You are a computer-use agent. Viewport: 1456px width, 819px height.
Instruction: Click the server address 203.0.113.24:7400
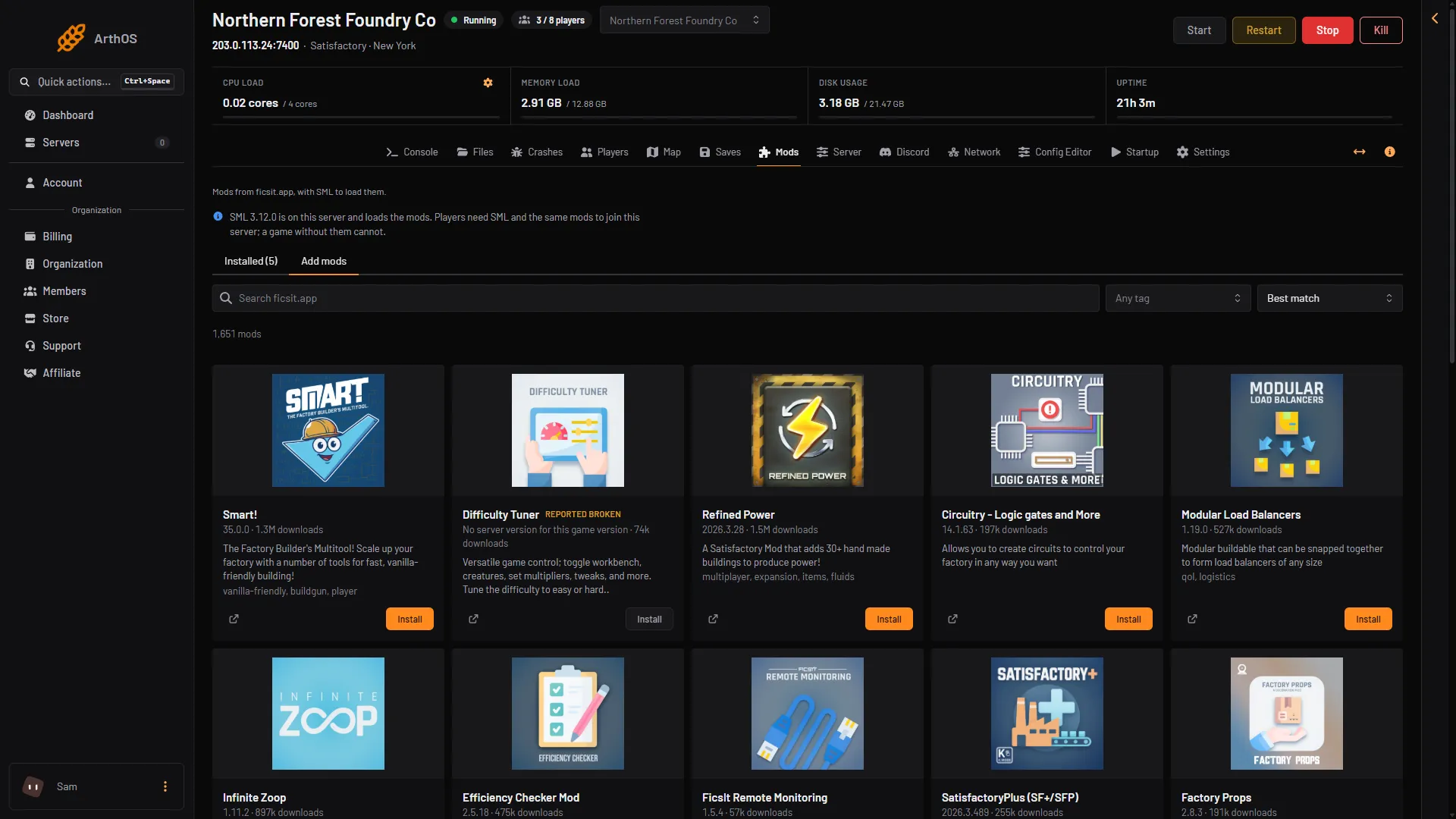(x=256, y=45)
